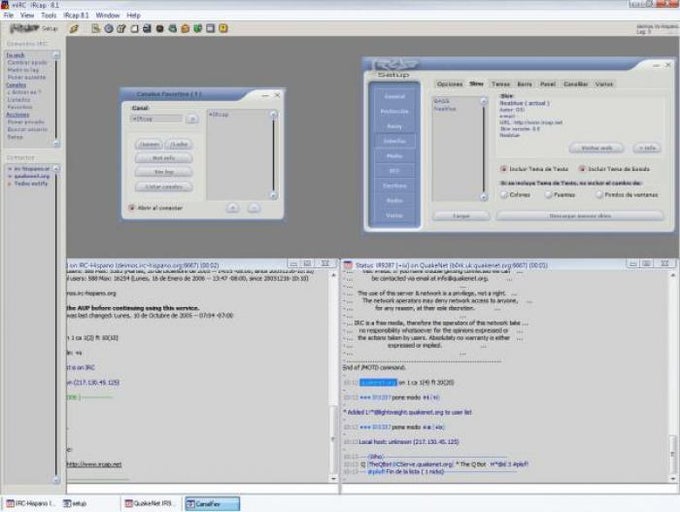The height and width of the screenshot is (512, 680).
Task: Open the Window menu
Action: pos(108,15)
